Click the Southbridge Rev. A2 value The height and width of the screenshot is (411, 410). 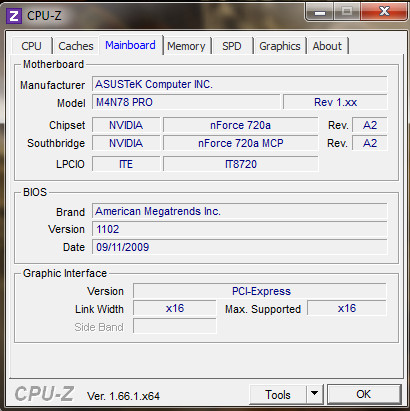(370, 143)
